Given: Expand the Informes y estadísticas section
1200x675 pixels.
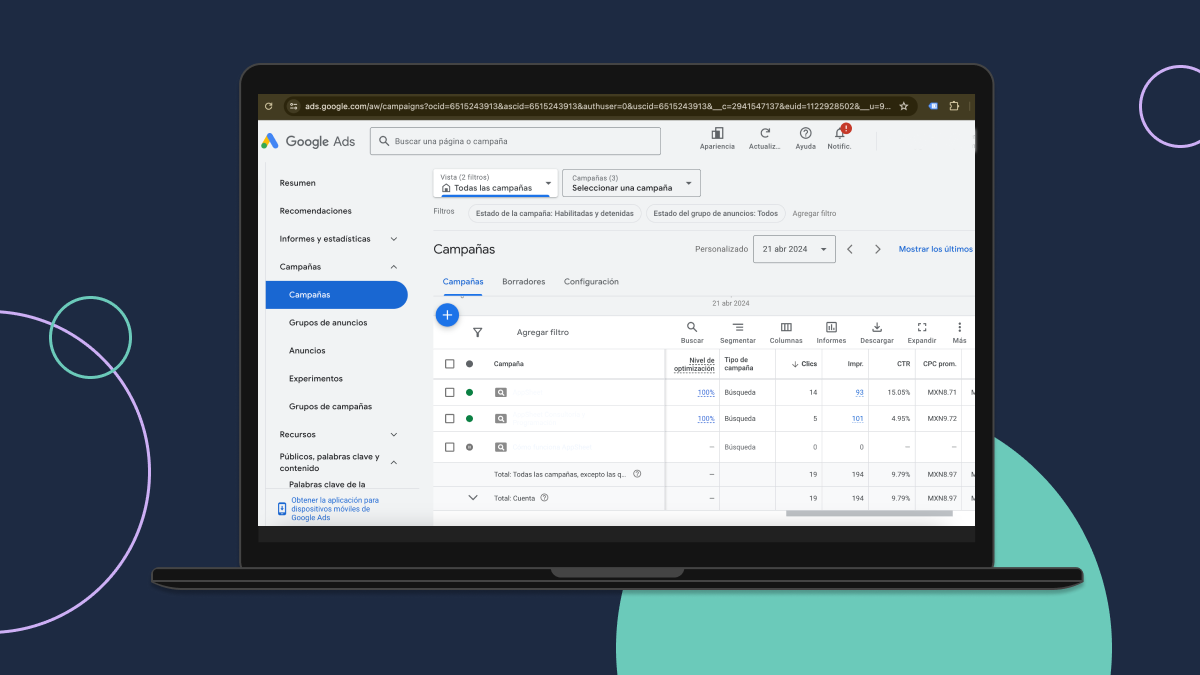Looking at the screenshot, I should 393,239.
